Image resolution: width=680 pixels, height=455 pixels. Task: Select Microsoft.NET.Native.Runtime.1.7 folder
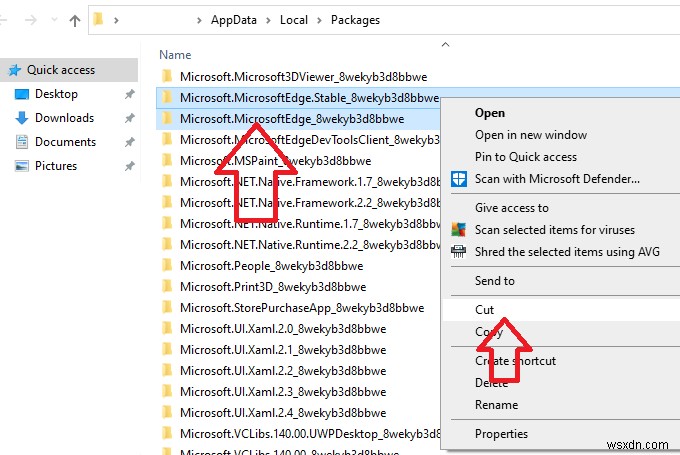310,224
